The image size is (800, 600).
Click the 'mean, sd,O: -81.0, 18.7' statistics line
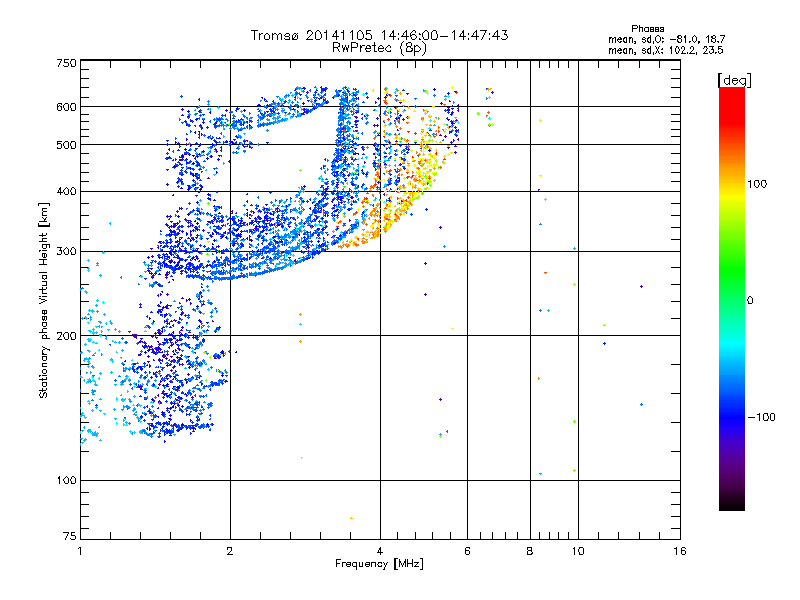tap(666, 39)
